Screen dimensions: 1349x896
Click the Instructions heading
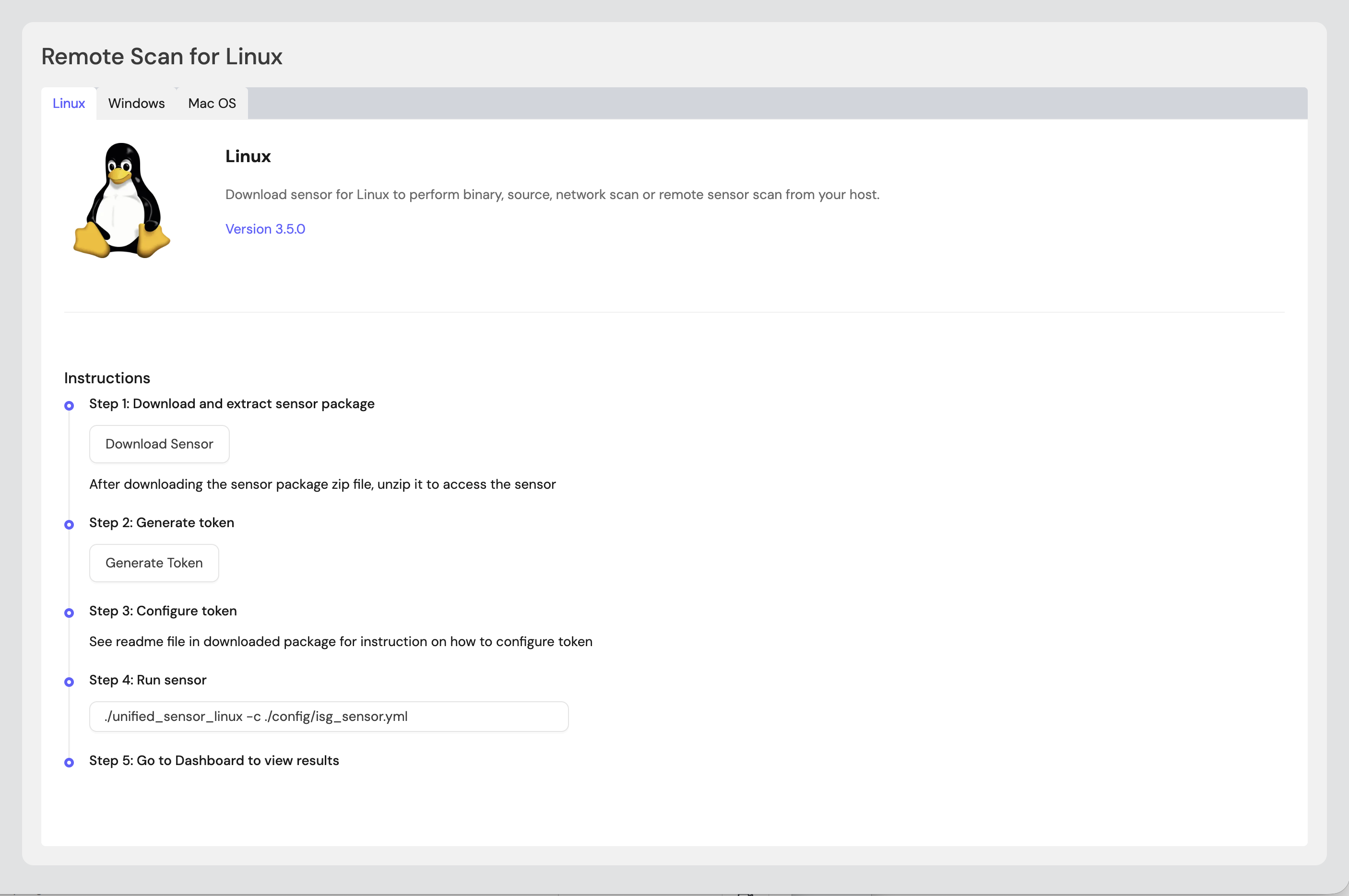(x=107, y=377)
